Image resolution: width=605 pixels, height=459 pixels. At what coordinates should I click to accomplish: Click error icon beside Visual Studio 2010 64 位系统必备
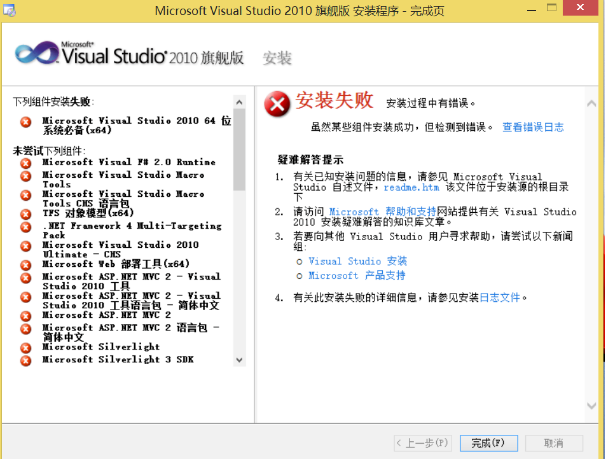tap(26, 122)
